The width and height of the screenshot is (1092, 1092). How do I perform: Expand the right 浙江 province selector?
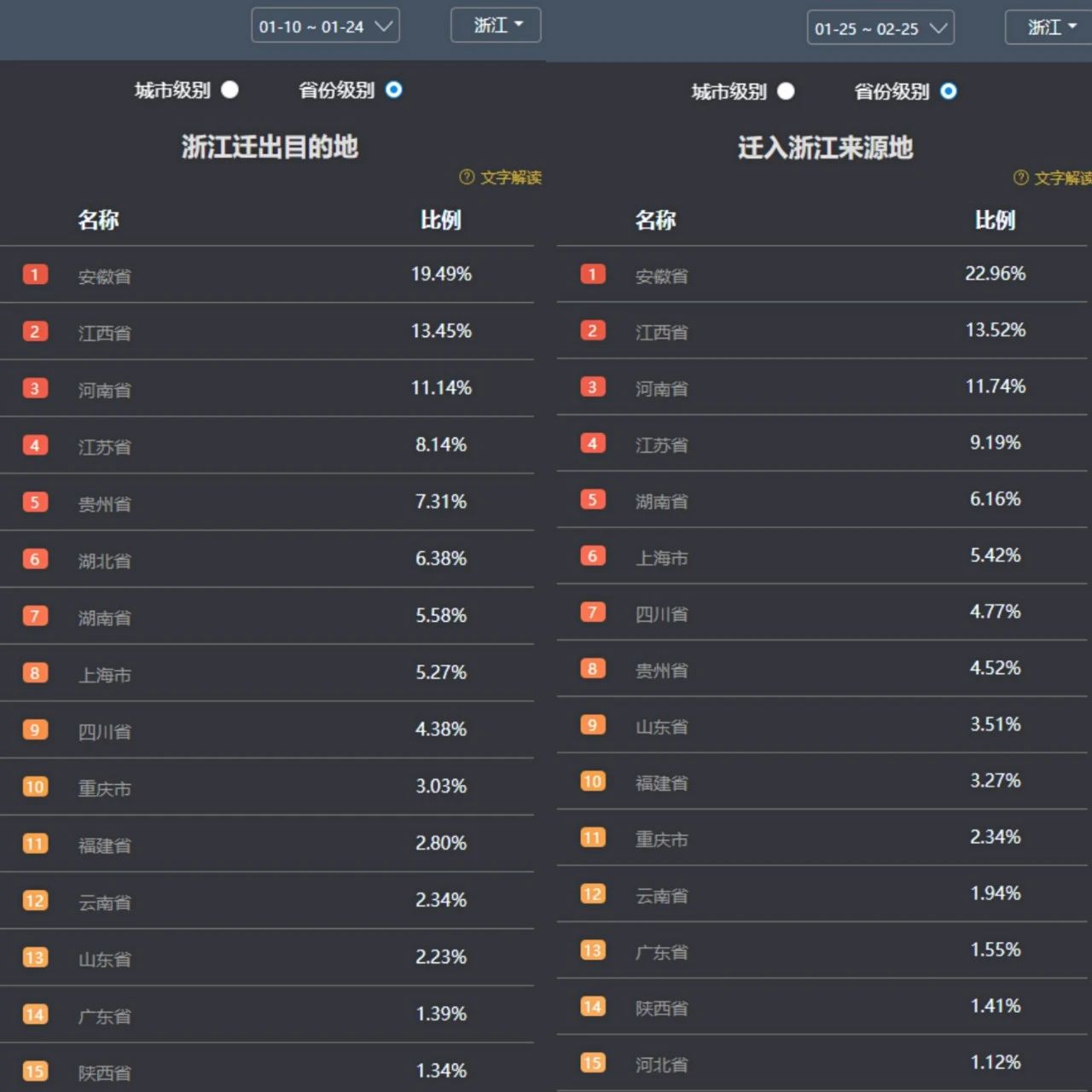pyautogui.click(x=1049, y=26)
